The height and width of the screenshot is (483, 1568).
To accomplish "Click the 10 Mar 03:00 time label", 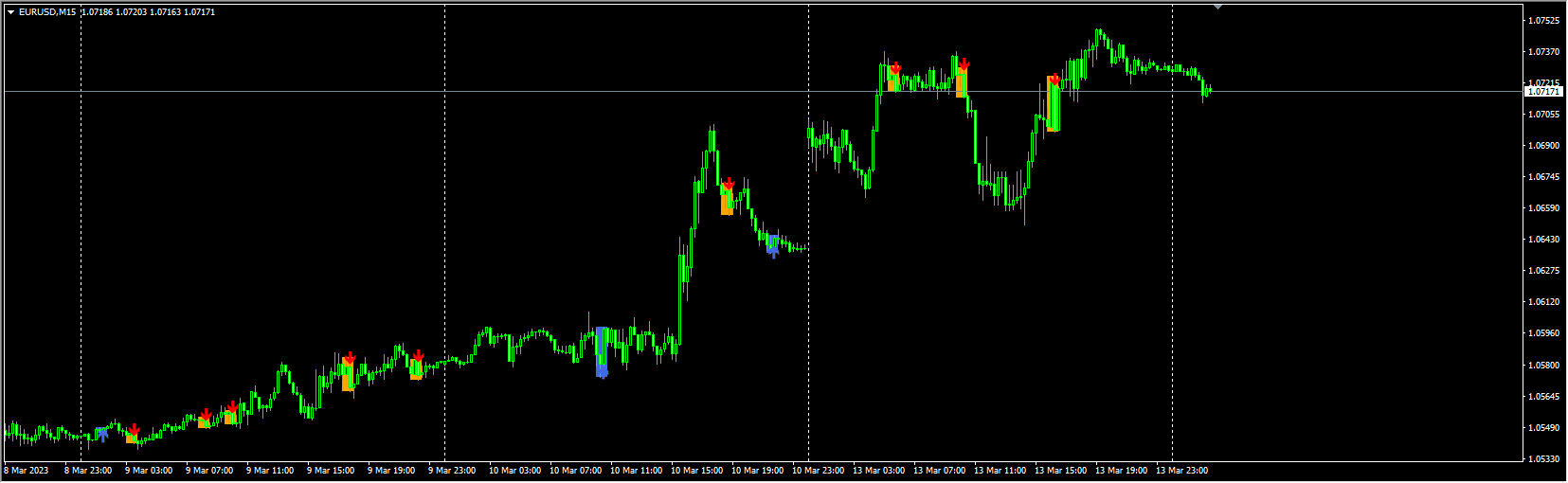I will 514,471.
